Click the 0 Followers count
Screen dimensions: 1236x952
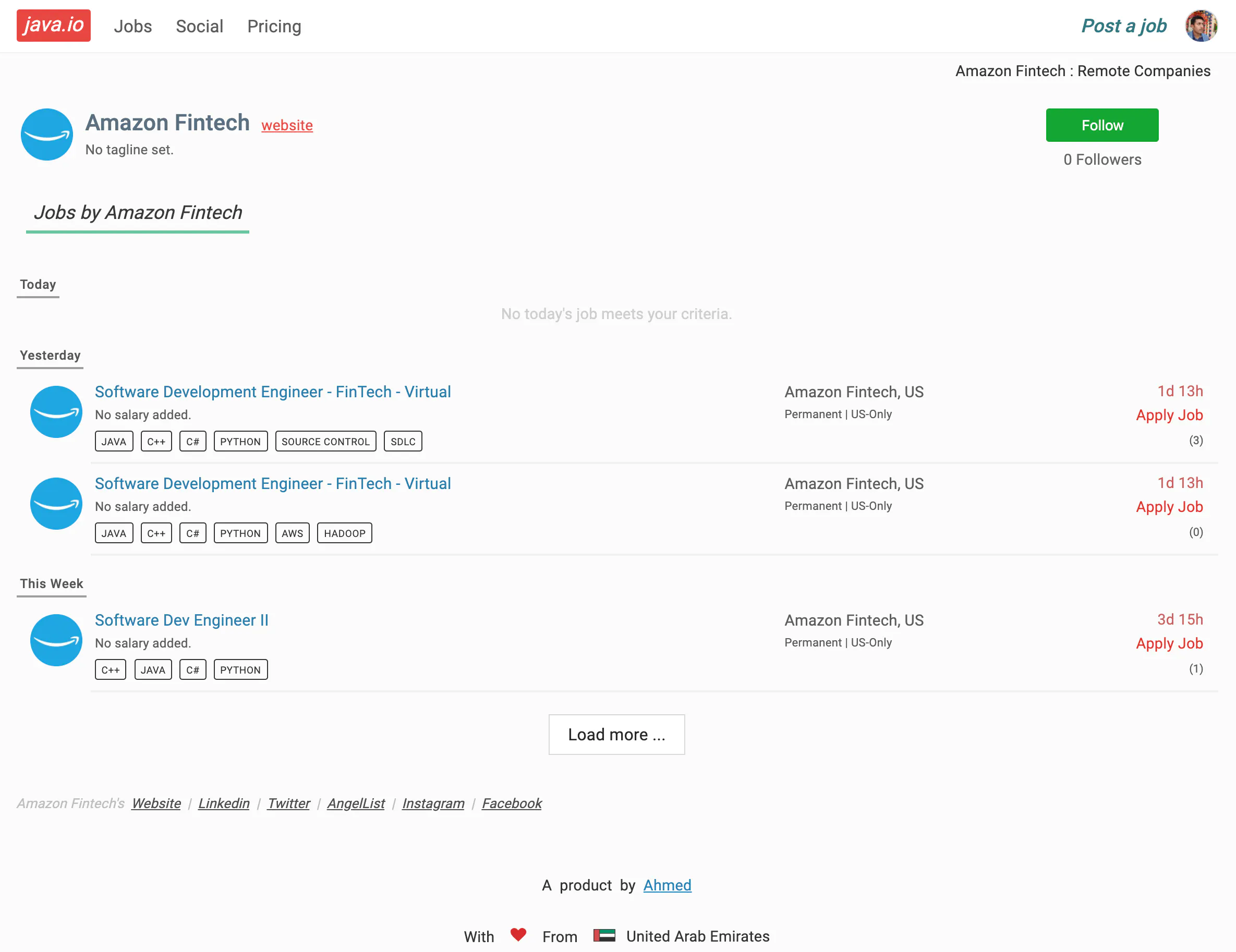coord(1102,160)
